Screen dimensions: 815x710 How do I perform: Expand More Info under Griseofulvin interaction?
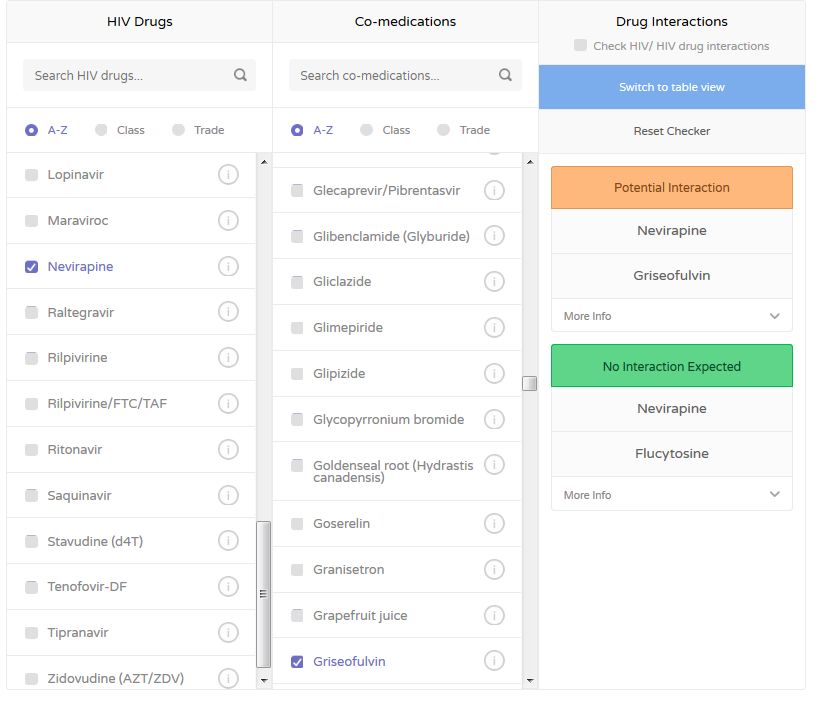coord(672,316)
